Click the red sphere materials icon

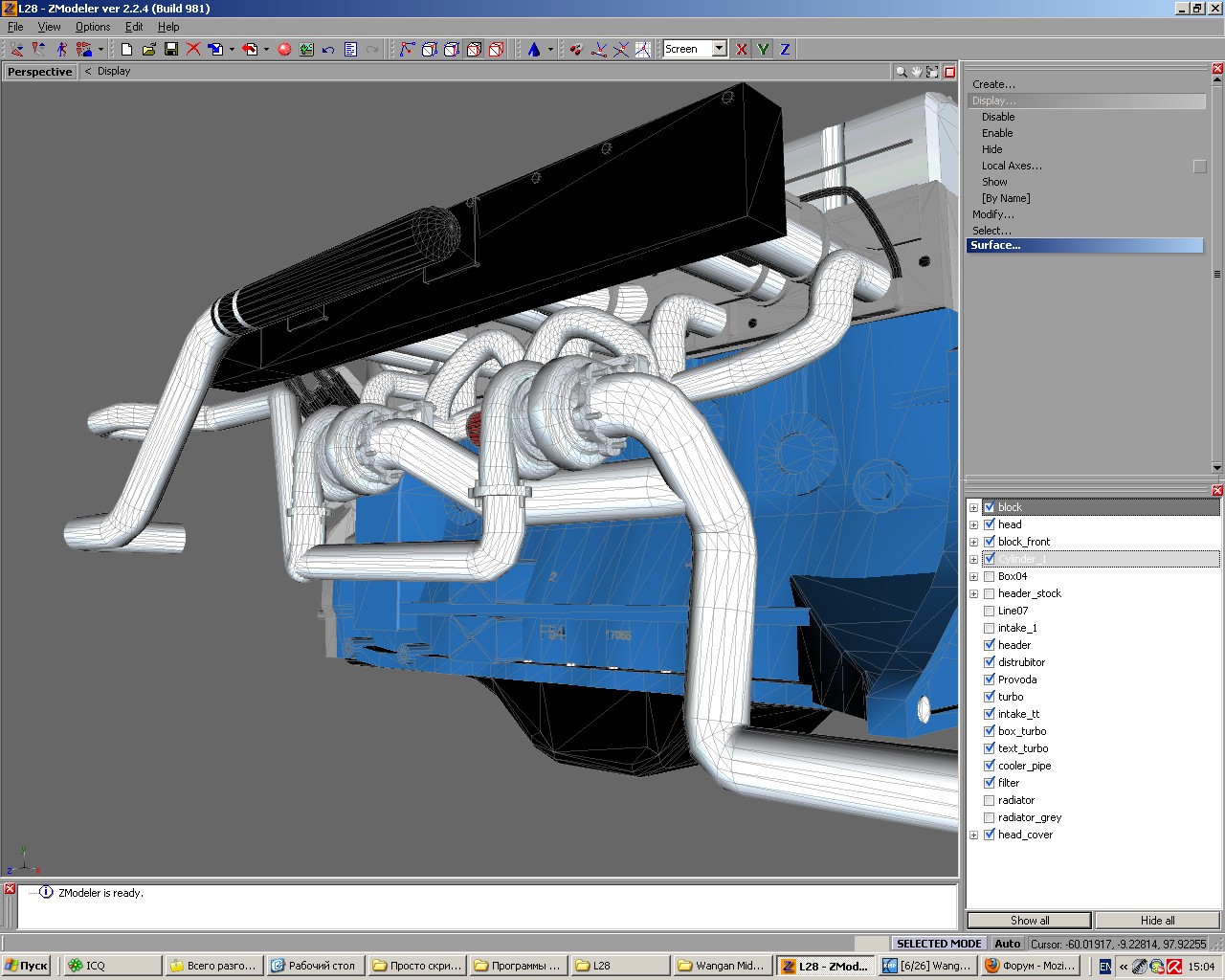coord(284,49)
